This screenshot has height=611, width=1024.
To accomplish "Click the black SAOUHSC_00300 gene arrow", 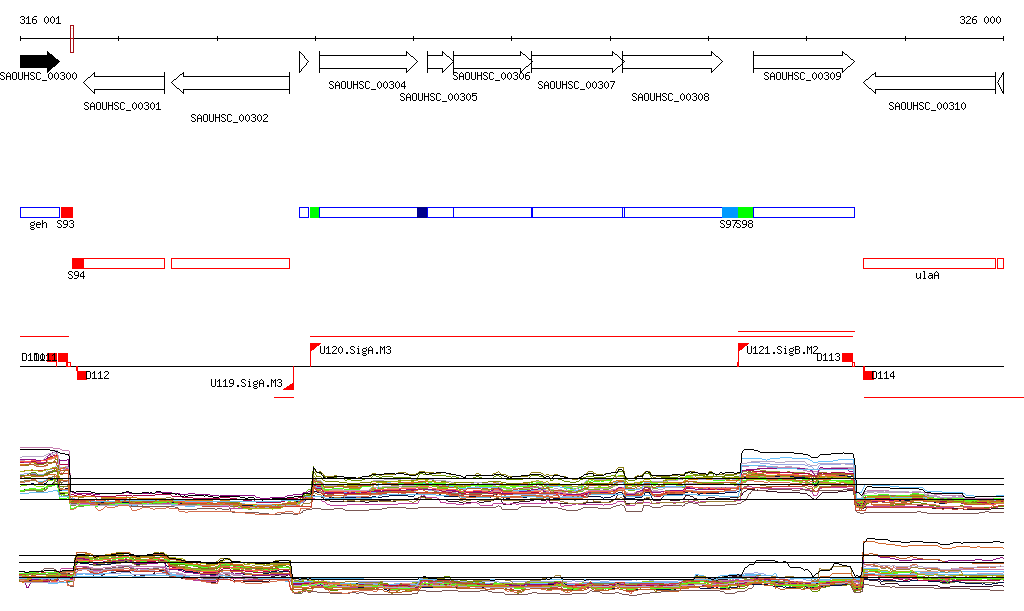I will coord(40,61).
